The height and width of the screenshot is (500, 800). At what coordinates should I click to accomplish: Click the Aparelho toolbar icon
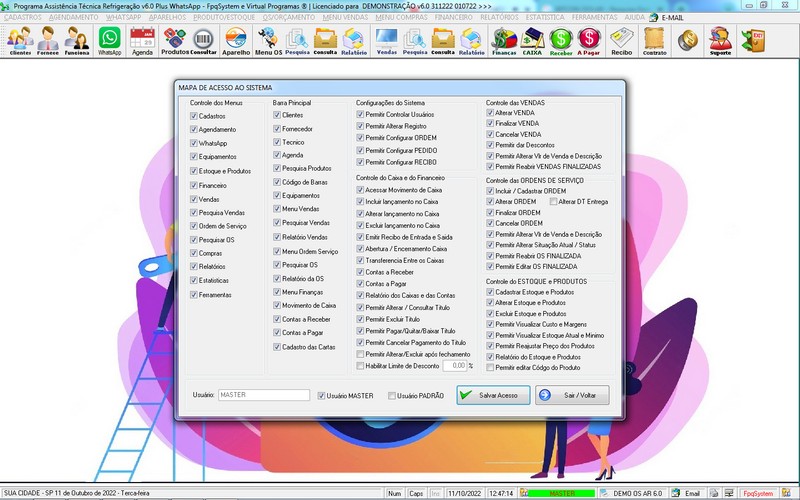click(x=236, y=40)
